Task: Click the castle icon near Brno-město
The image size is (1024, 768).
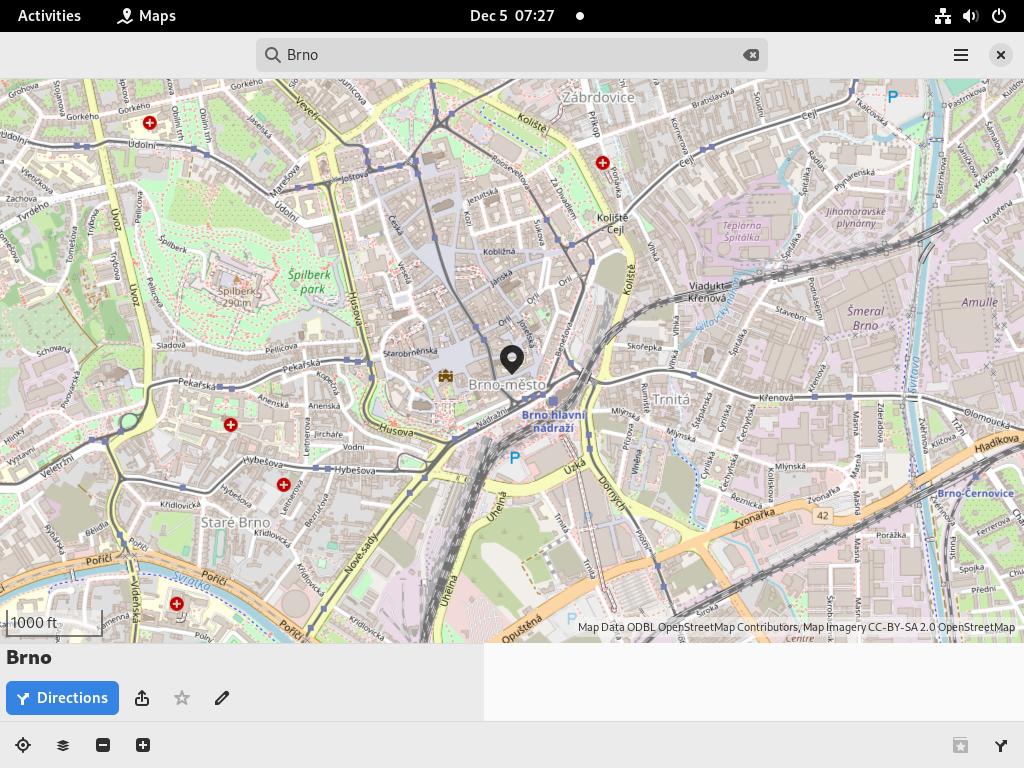Action: pos(446,376)
